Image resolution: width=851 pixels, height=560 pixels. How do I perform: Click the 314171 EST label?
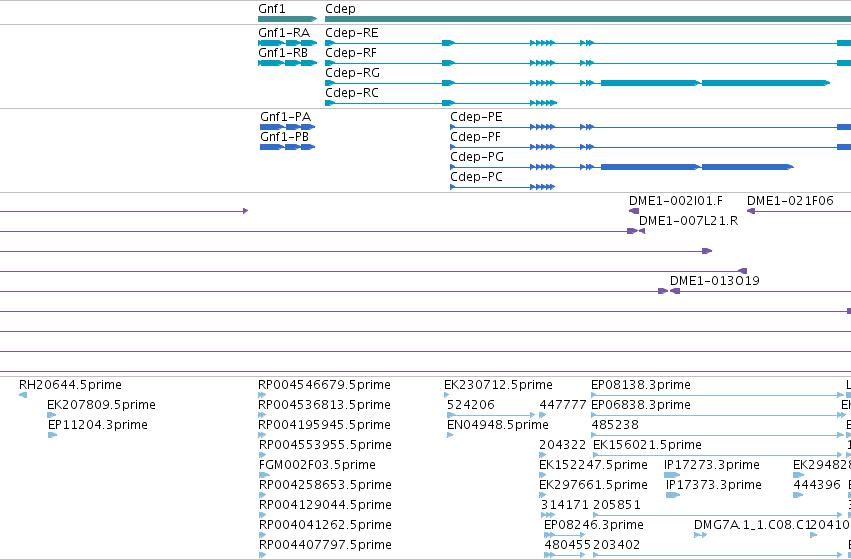[x=564, y=505]
